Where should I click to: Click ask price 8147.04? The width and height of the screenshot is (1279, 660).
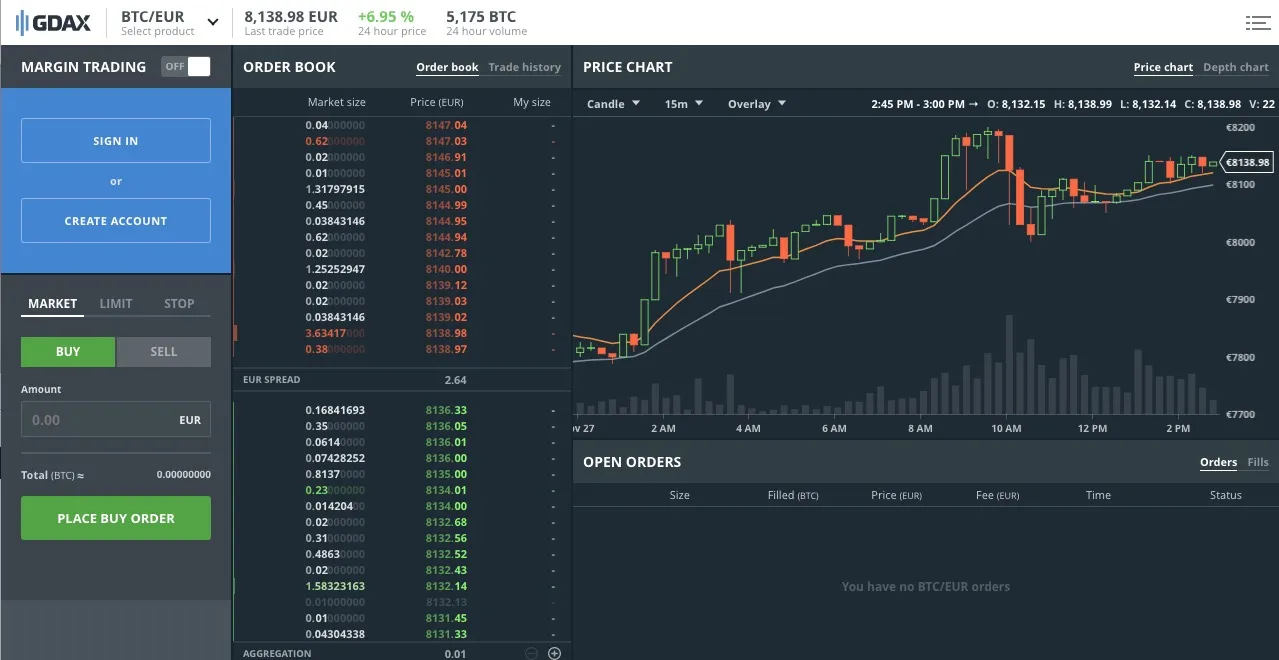tap(446, 125)
